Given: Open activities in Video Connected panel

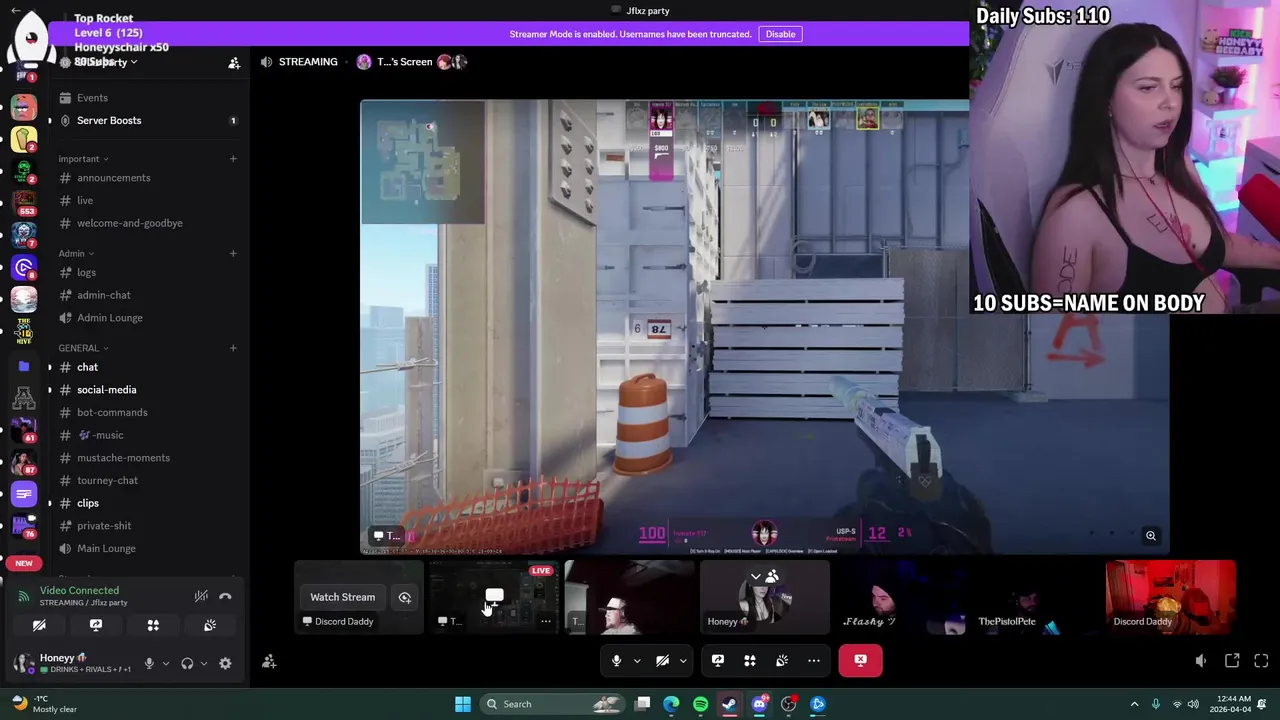Looking at the screenshot, I should click(153, 625).
